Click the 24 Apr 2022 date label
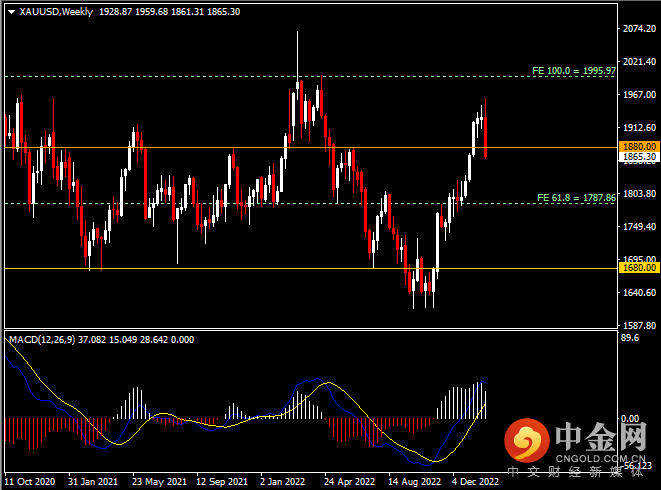 349,480
